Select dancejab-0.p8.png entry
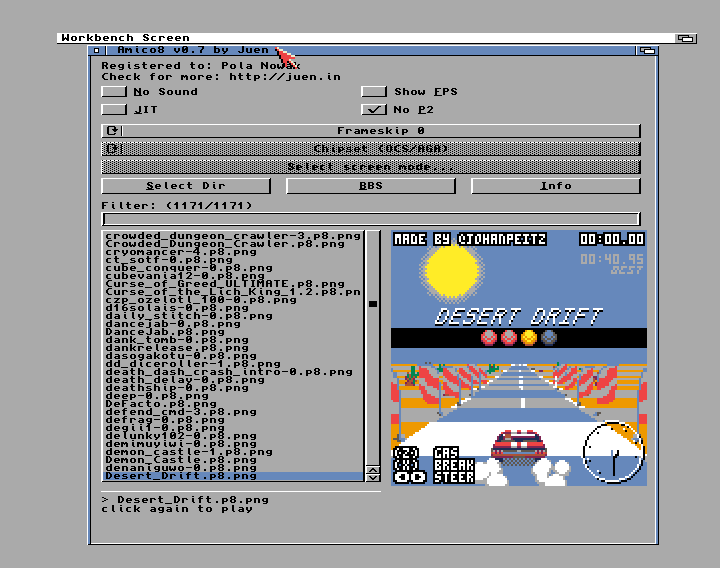The image size is (720, 568). pos(233,324)
